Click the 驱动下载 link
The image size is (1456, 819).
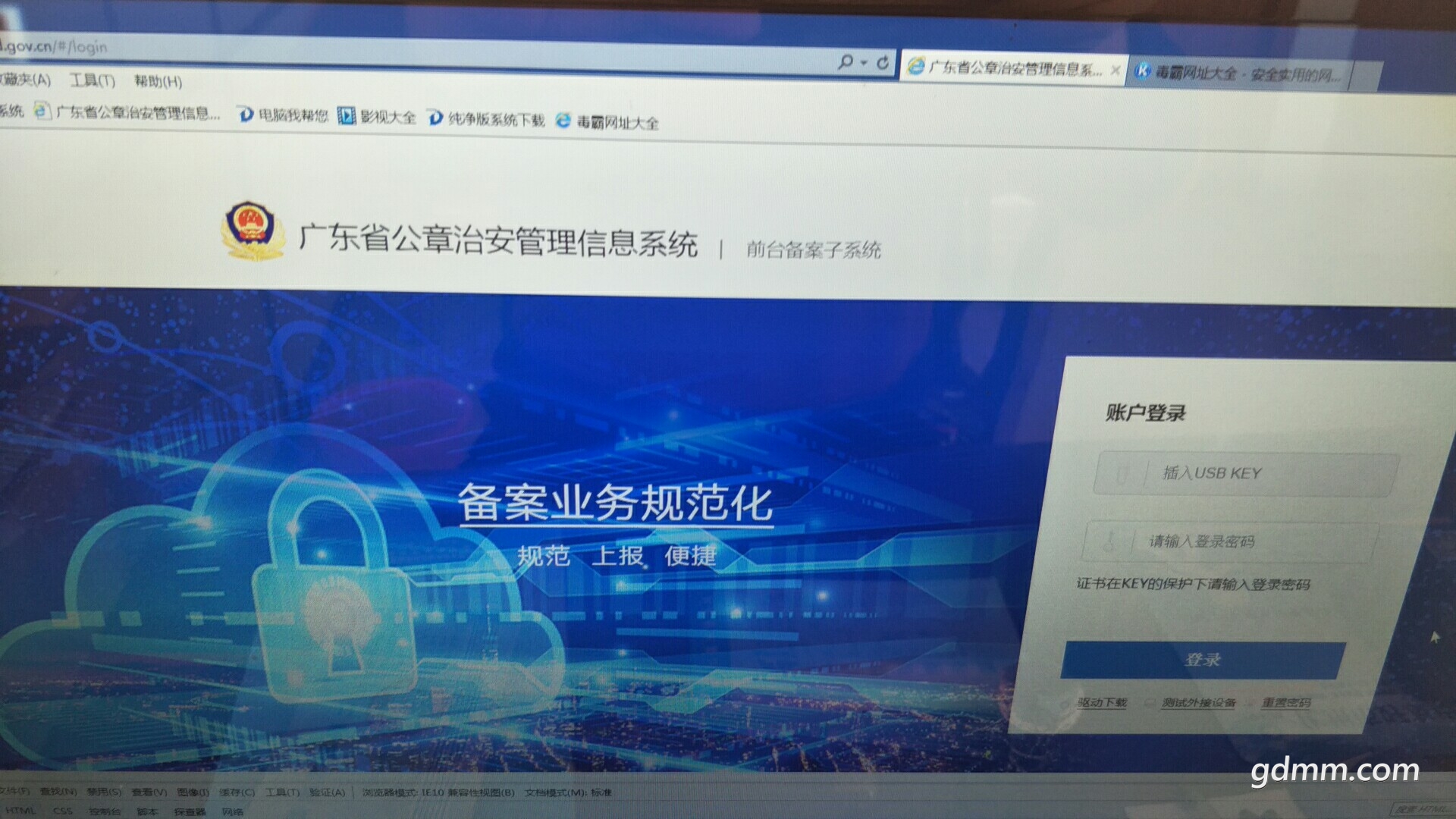[1102, 703]
